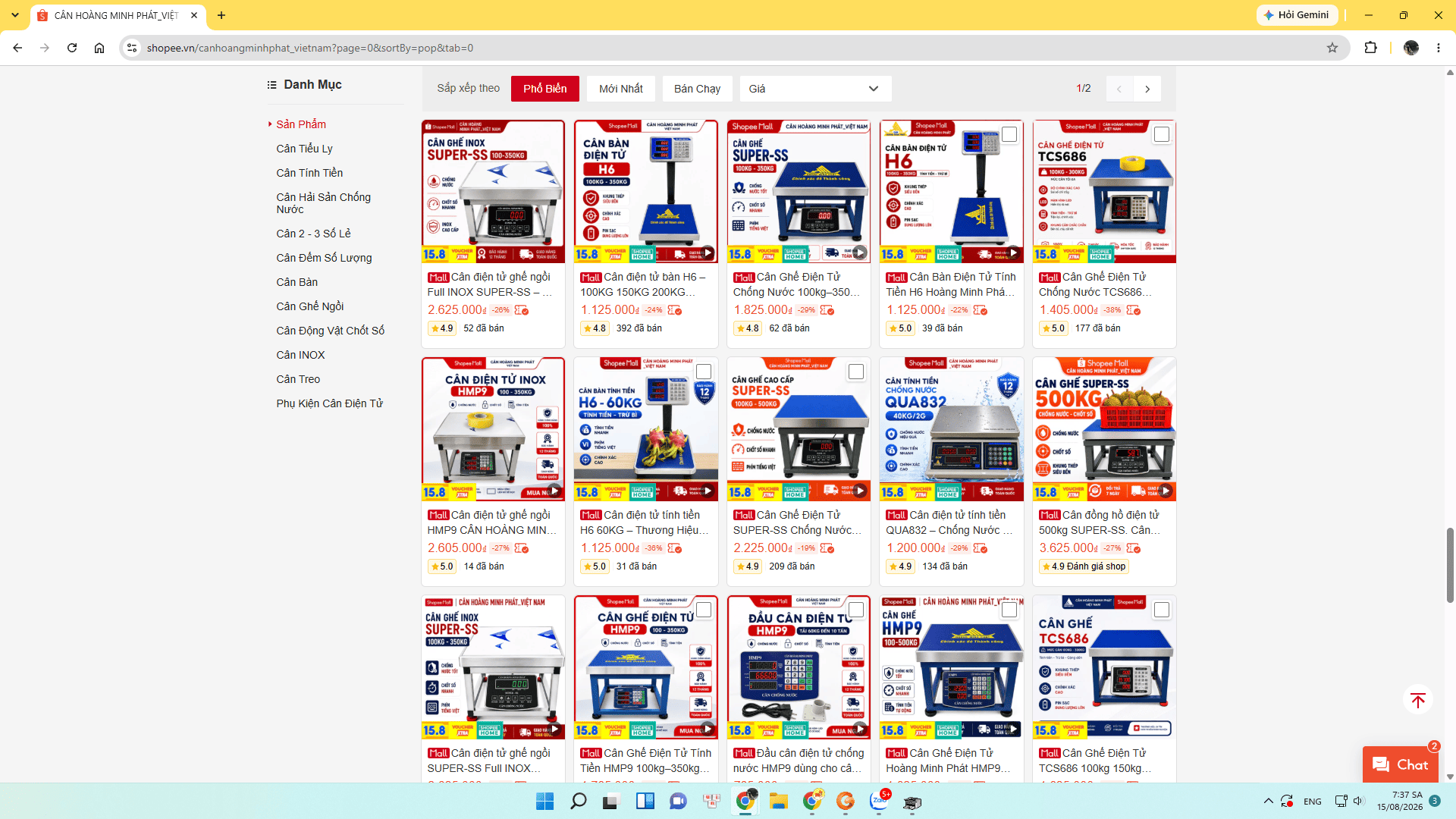Select Sản Phẩm category
1456x819 pixels.
click(x=301, y=124)
